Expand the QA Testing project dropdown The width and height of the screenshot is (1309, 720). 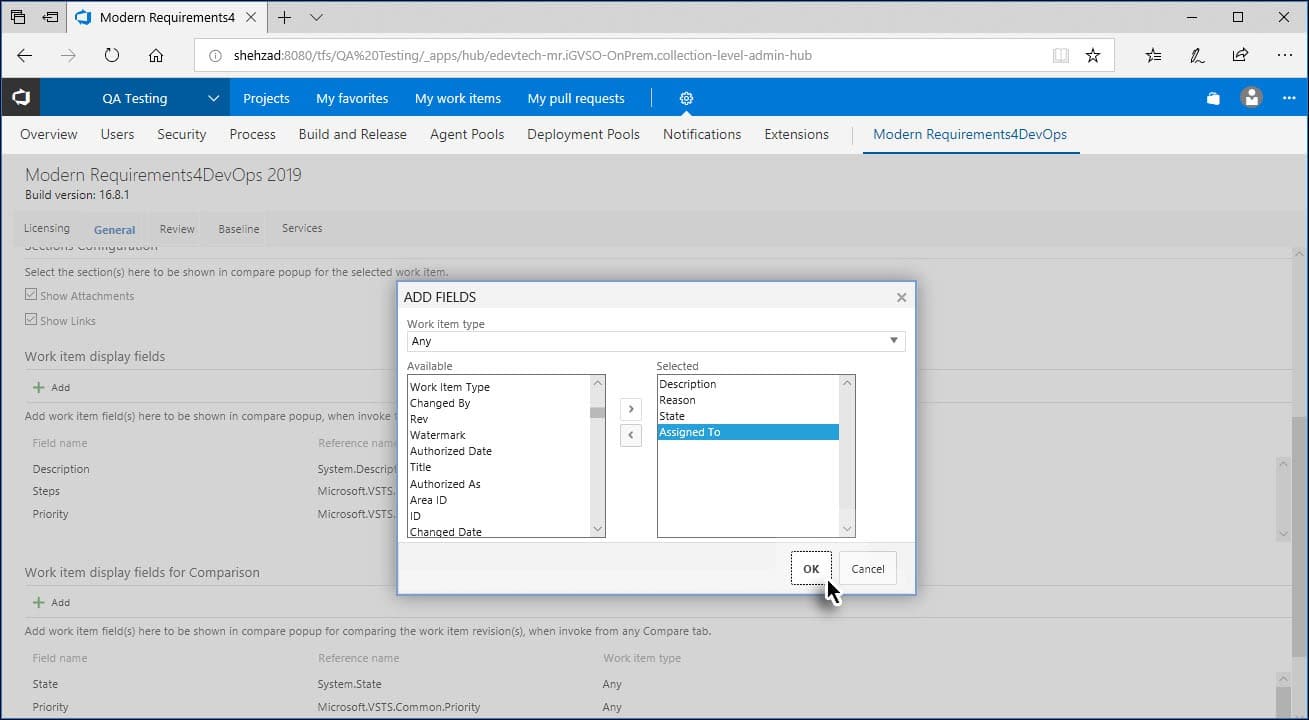[x=213, y=98]
